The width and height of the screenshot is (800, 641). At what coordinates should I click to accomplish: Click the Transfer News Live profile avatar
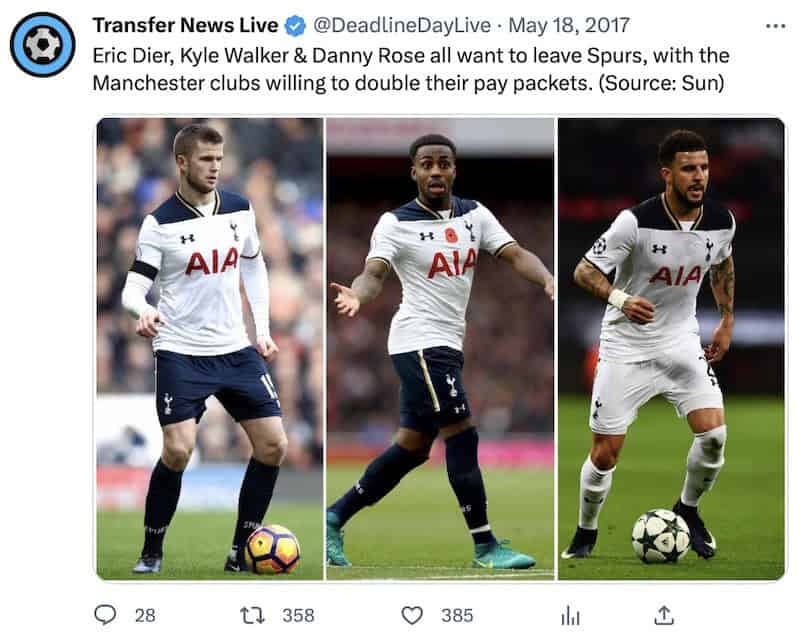point(43,45)
